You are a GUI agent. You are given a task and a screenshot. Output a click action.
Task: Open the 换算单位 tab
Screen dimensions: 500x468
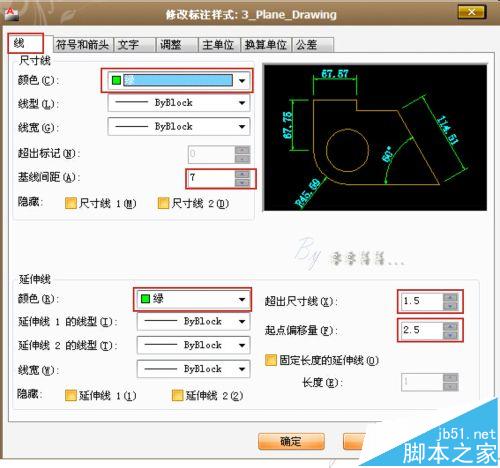tap(266, 45)
